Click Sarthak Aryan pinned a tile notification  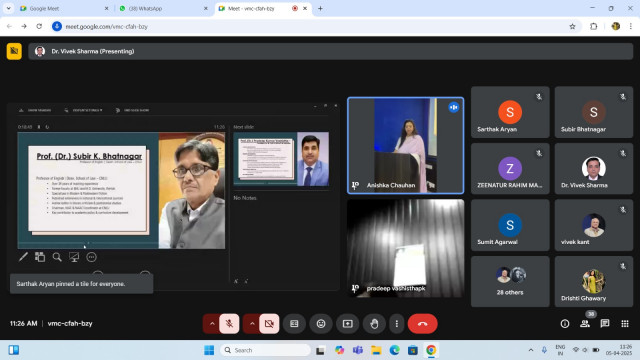[x=82, y=284]
